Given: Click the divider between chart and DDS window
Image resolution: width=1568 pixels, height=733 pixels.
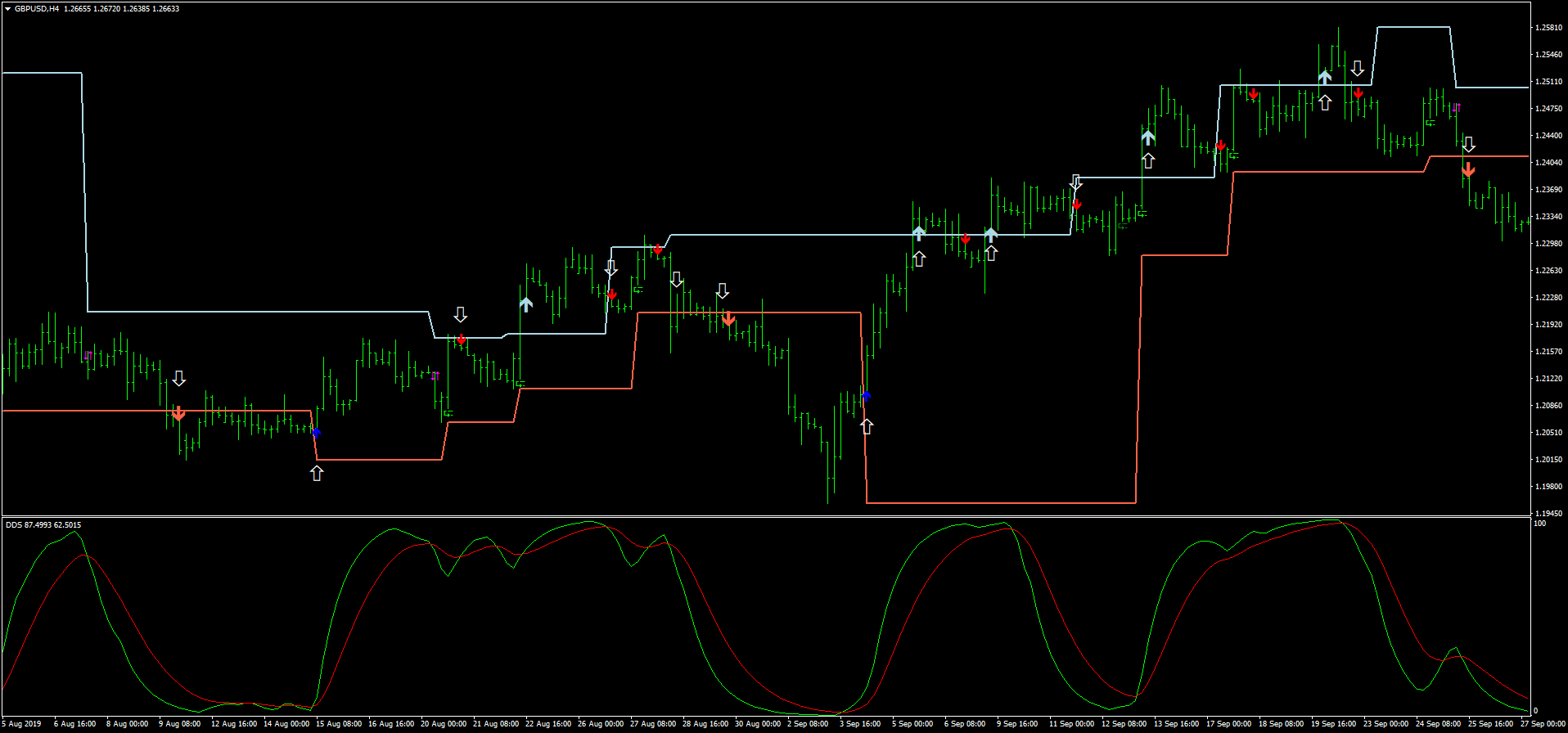Looking at the screenshot, I should [765, 516].
